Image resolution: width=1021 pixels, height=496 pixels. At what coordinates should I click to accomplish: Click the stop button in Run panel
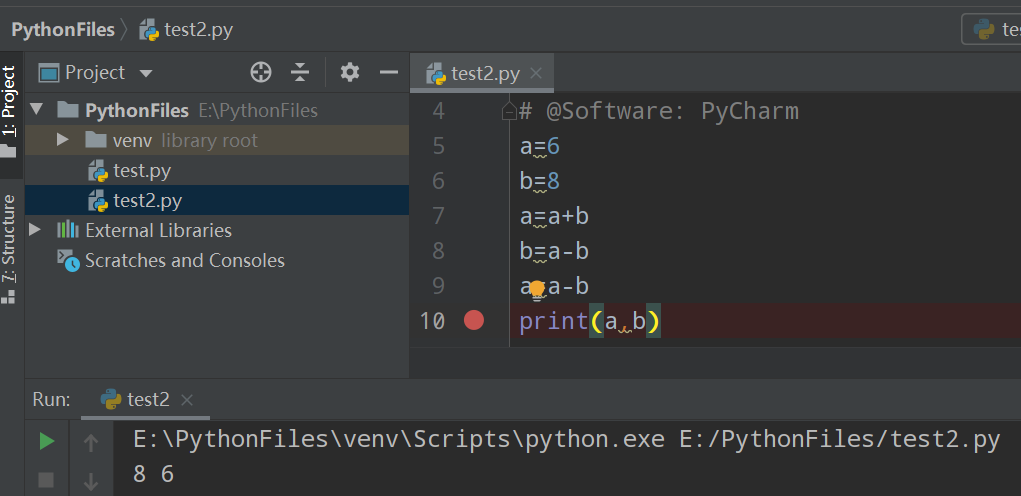46,480
